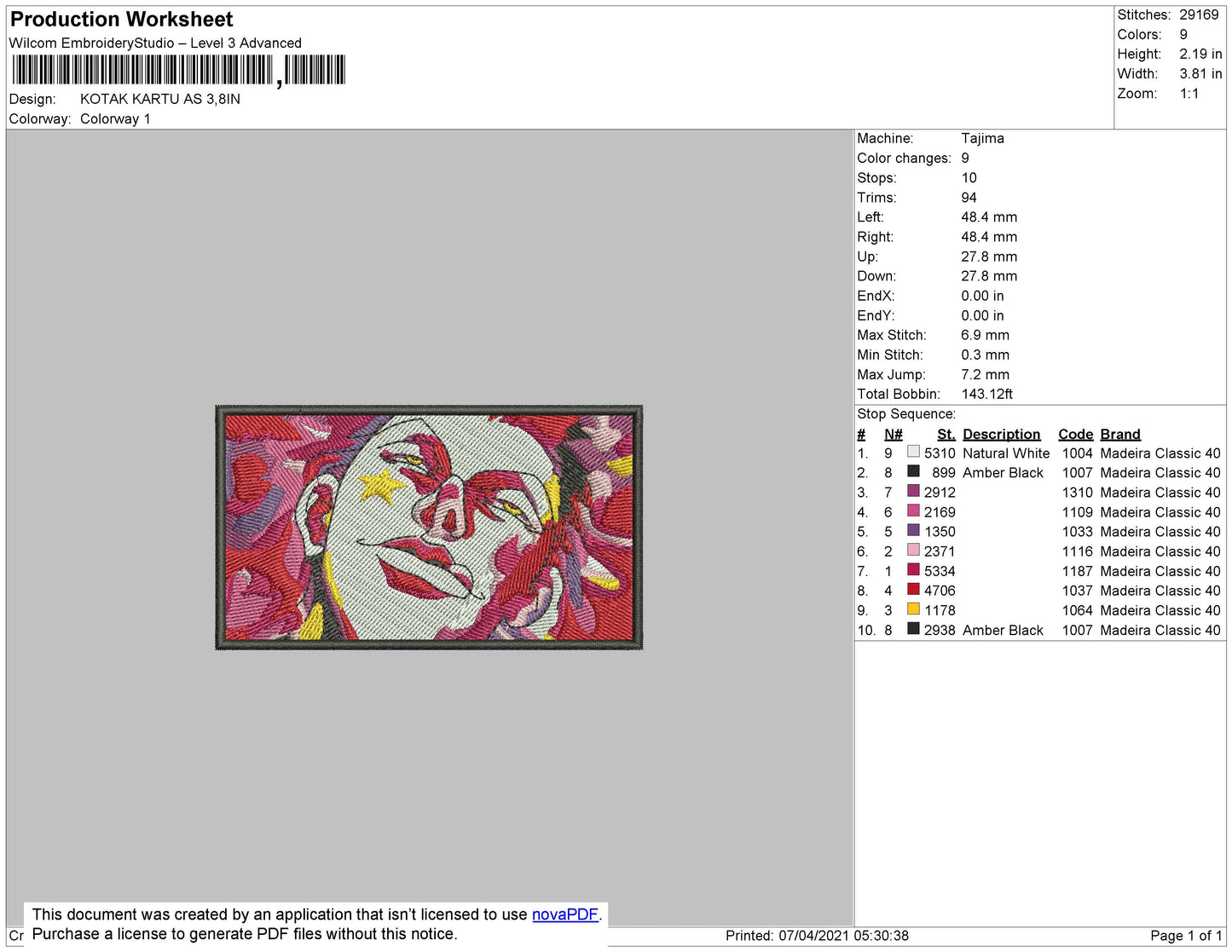
Task: Click the pink 1109 thread swatch
Action: (x=913, y=511)
